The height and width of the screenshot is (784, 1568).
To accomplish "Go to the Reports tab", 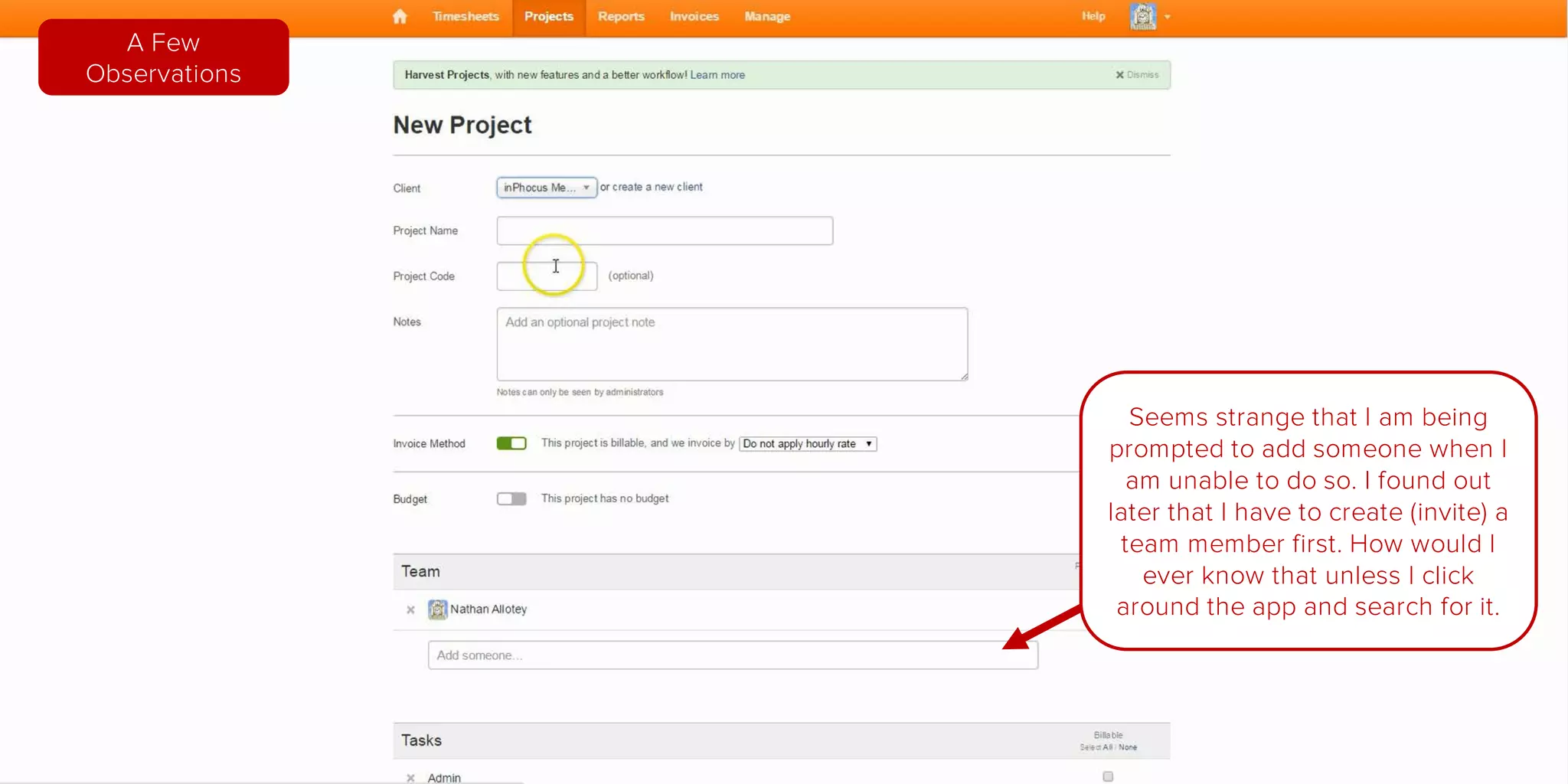I will click(621, 17).
